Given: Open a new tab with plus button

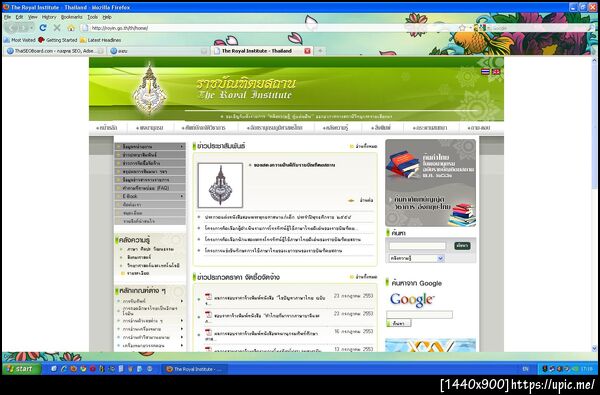Looking at the screenshot, I should click(x=320, y=51).
